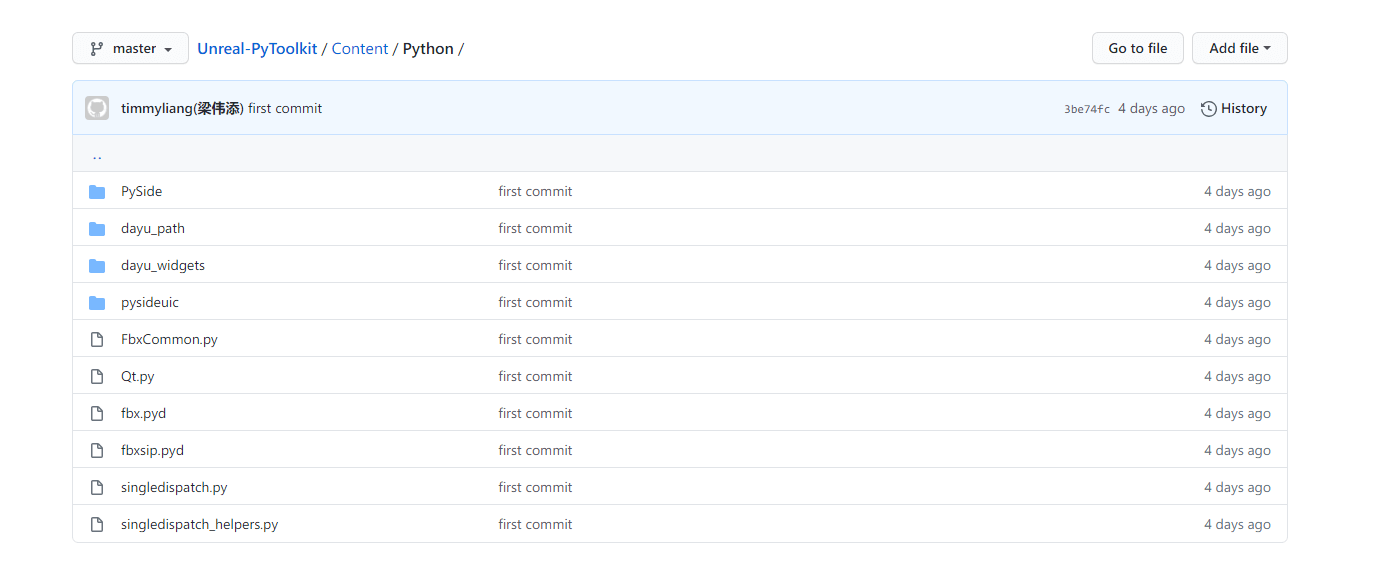Screen dimensions: 1374x578
Task: Open first commit message for fbxsip.pyd
Action: tap(535, 450)
